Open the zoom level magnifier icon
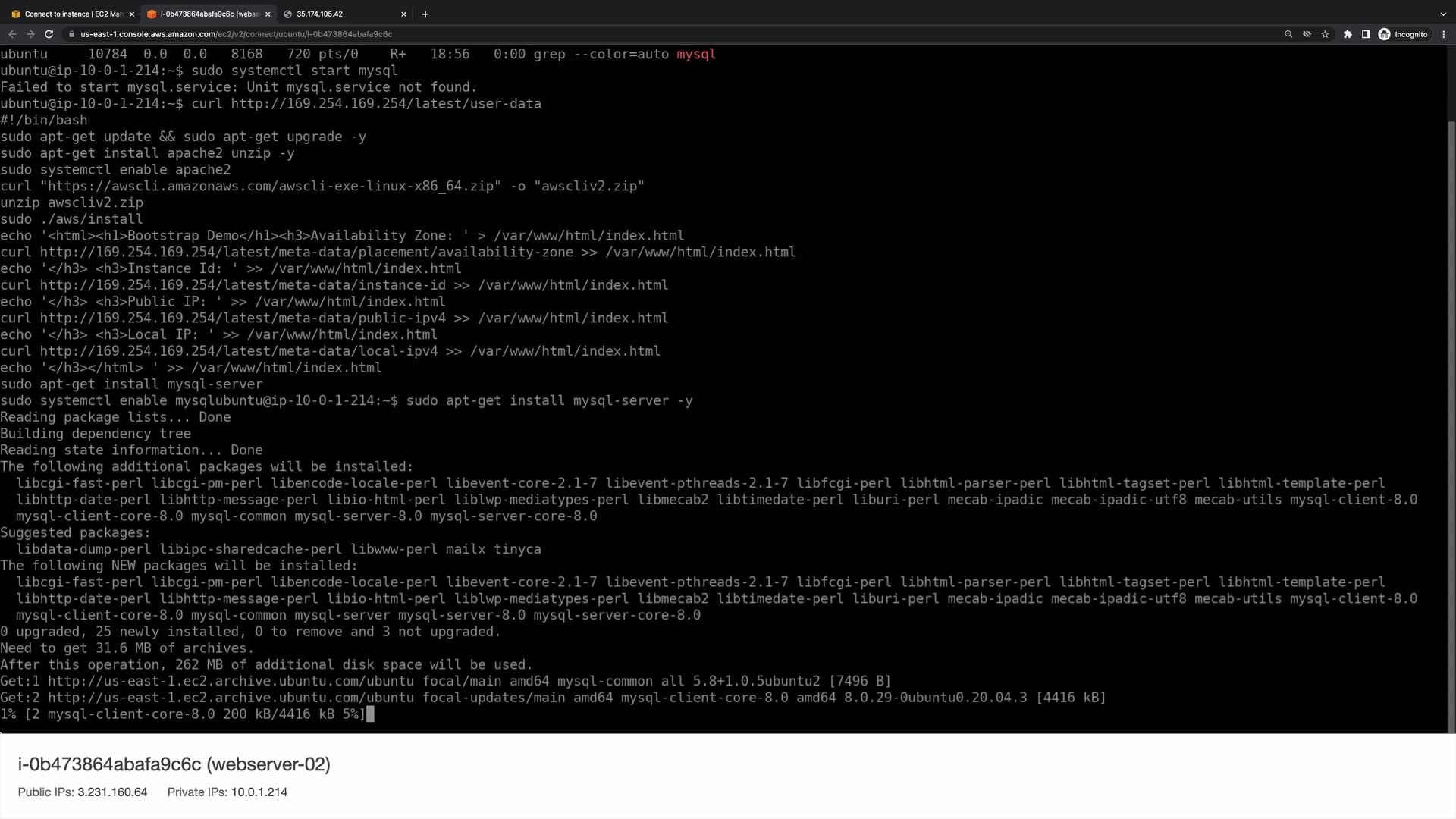Image resolution: width=1456 pixels, height=819 pixels. tap(1288, 34)
